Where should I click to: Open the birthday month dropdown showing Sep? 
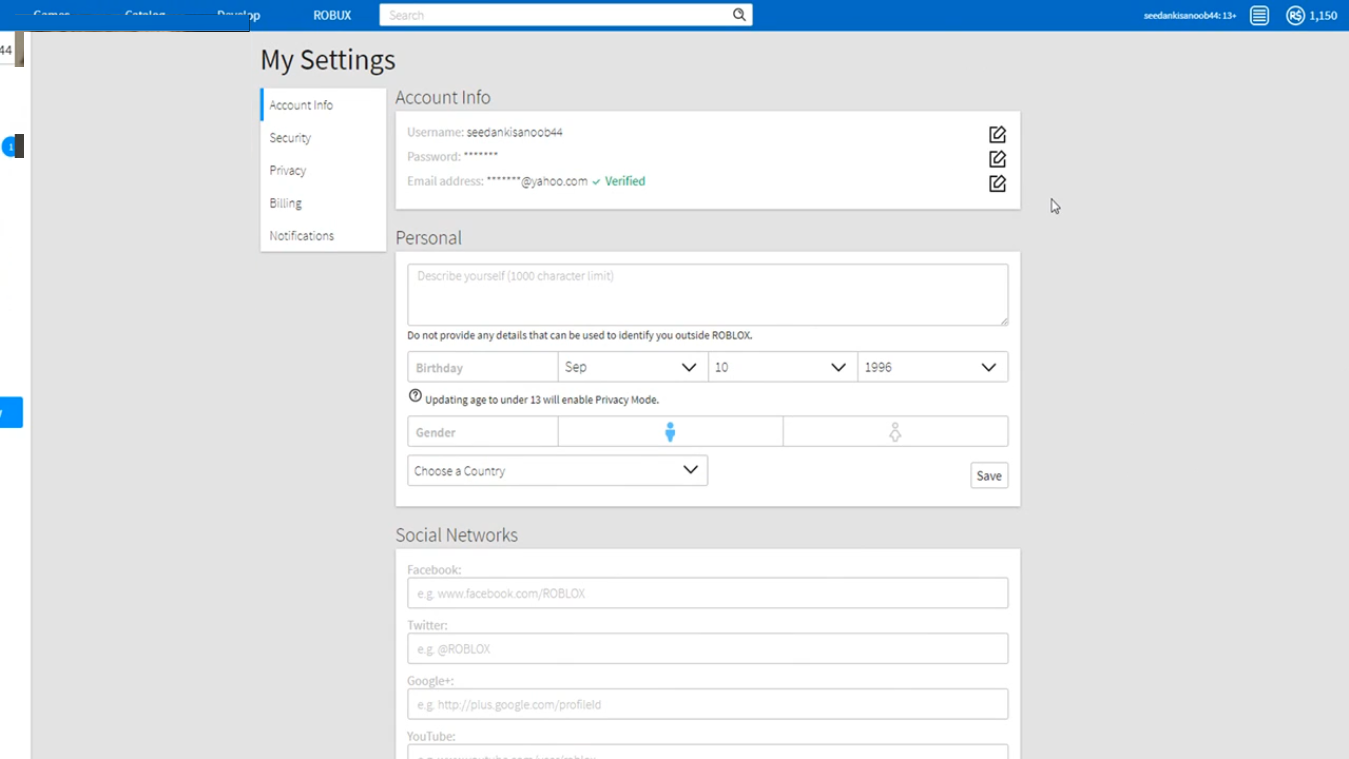point(632,367)
